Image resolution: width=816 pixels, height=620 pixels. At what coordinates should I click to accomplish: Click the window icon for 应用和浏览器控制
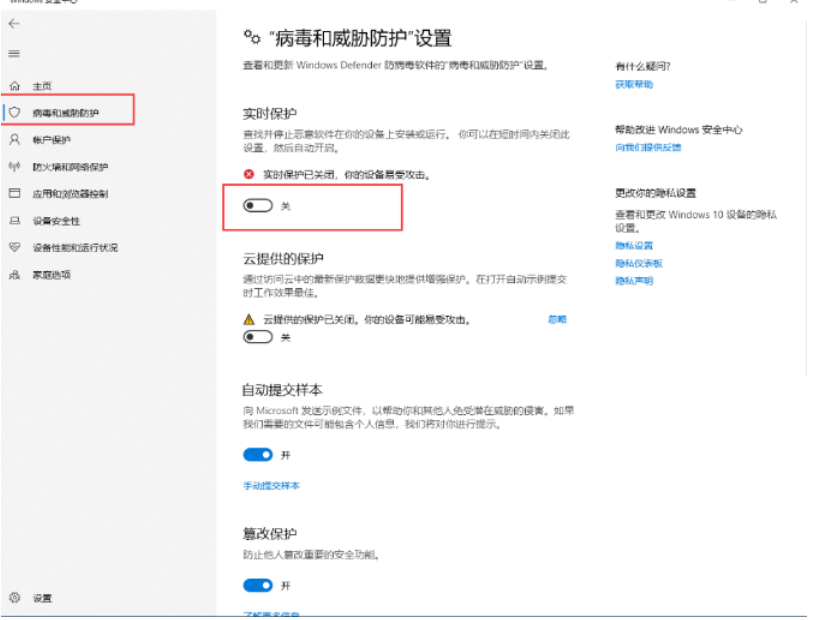point(15,194)
